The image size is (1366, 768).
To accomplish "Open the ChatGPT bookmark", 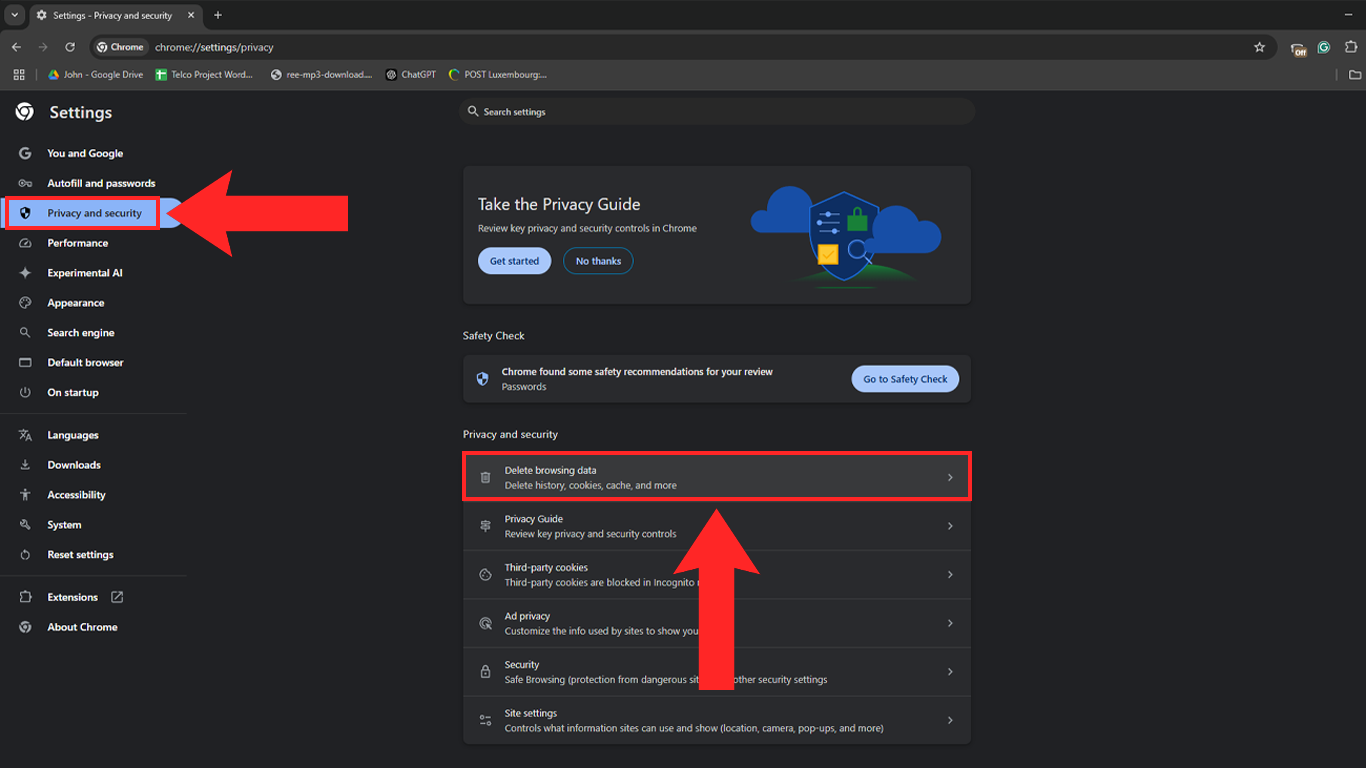I will (x=411, y=75).
